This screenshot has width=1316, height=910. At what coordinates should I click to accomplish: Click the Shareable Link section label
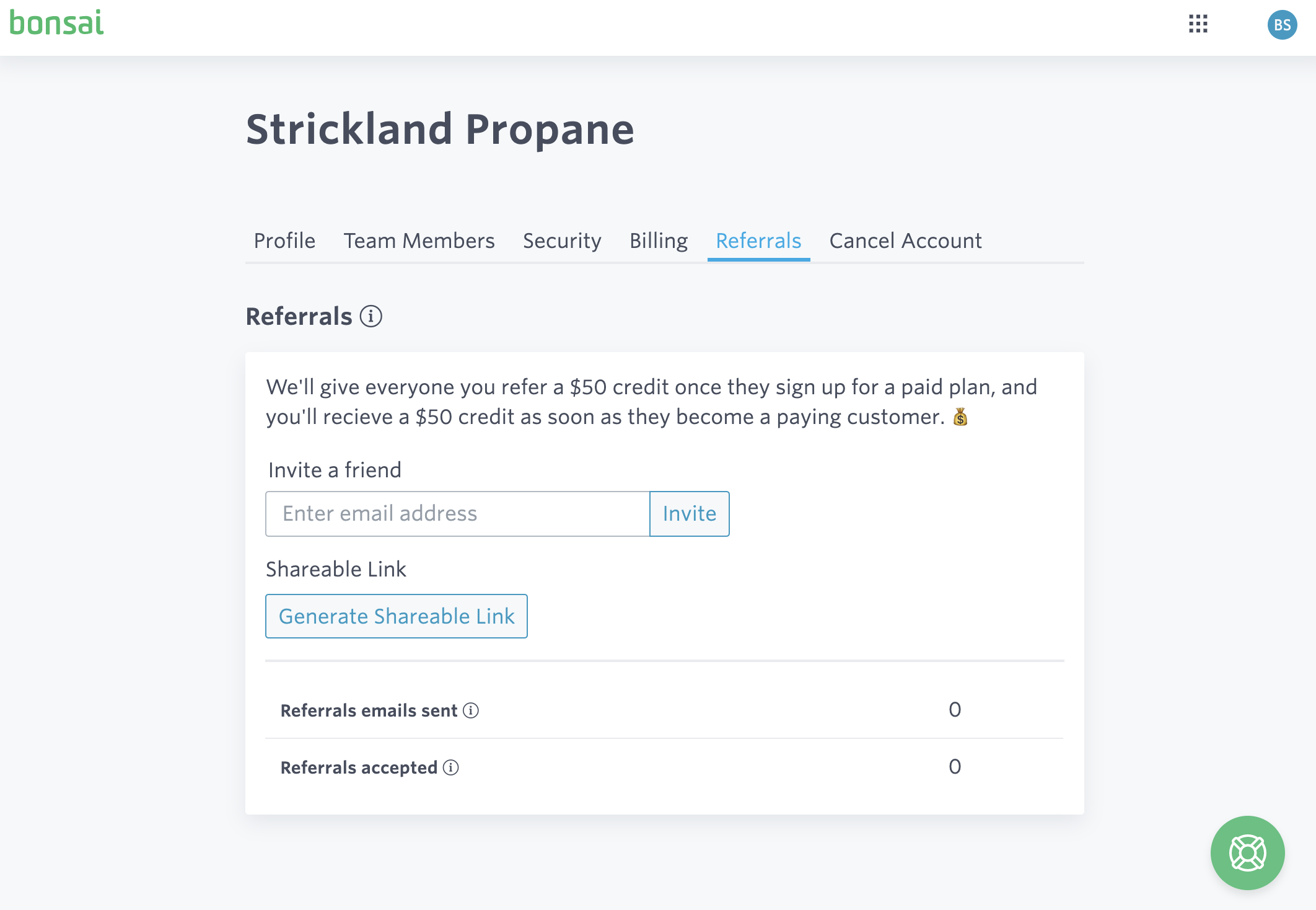click(x=335, y=569)
